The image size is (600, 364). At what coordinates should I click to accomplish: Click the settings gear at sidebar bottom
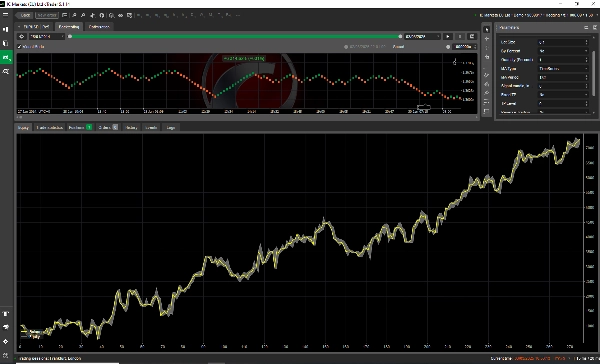tap(6, 355)
